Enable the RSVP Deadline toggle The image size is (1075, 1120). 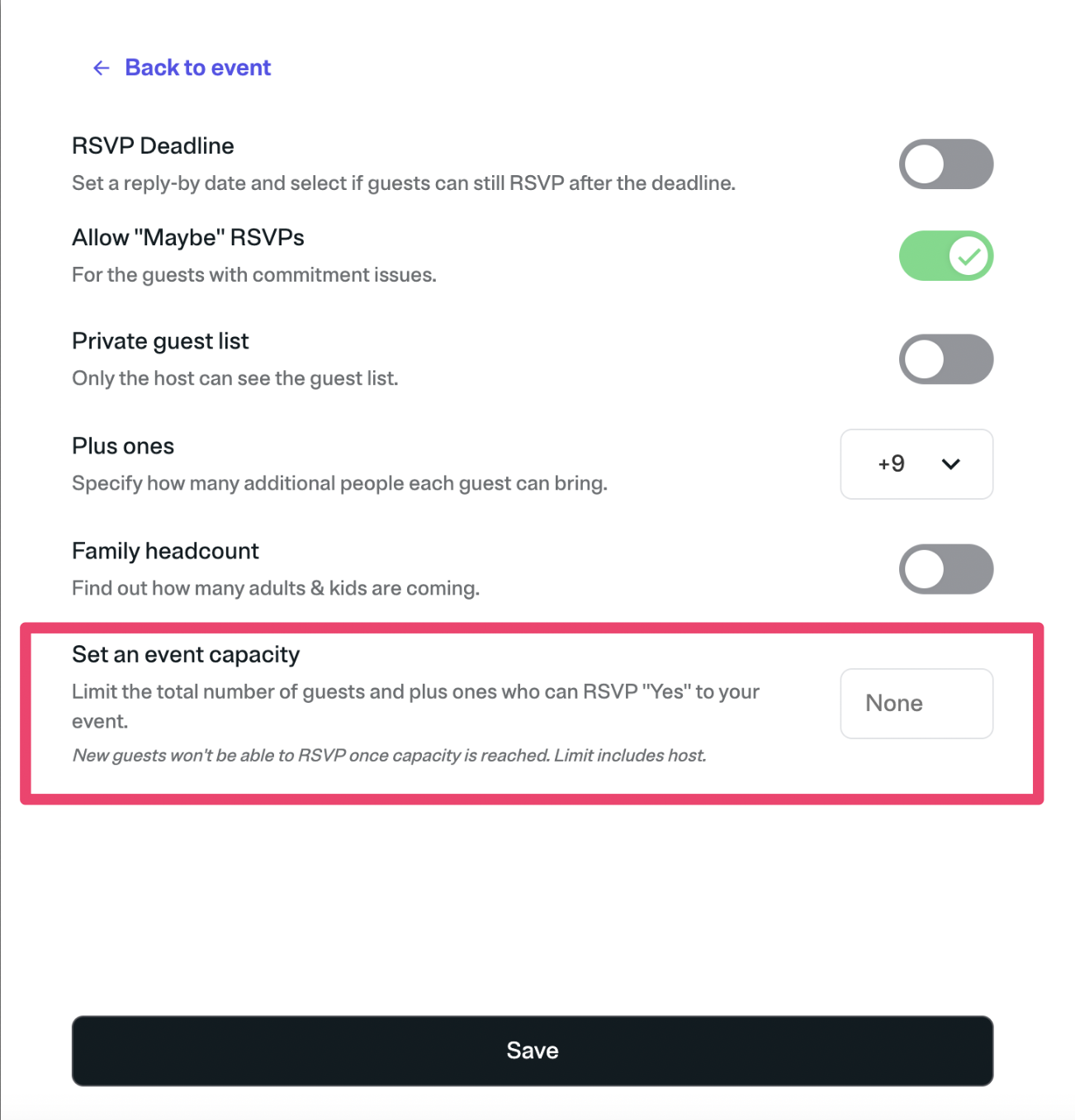tap(945, 164)
